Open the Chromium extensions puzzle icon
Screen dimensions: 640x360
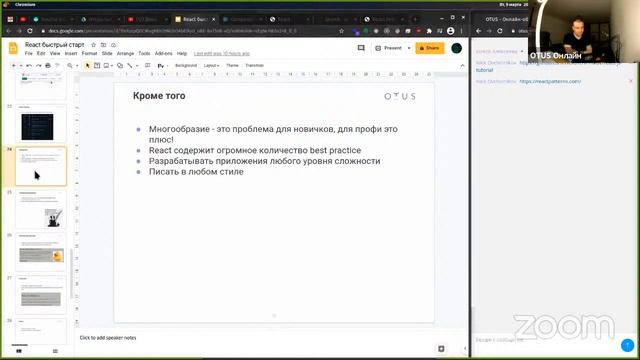click(429, 31)
